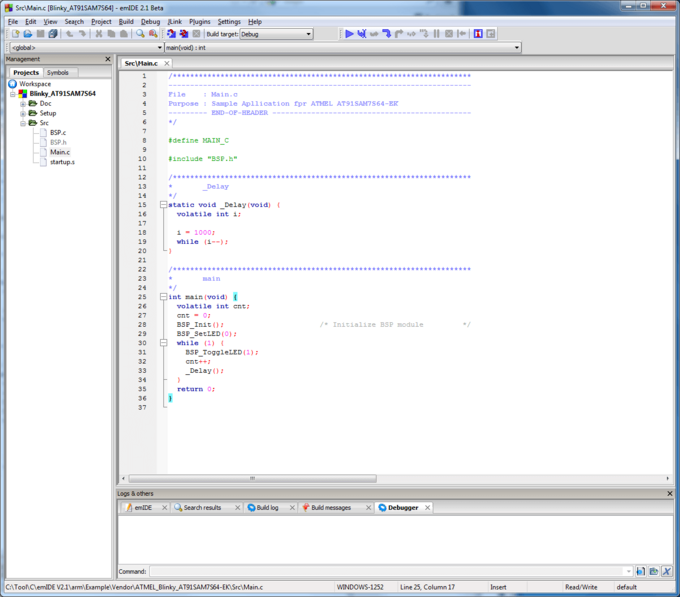The width and height of the screenshot is (680, 597).
Task: Click the Find magnifier toolbar icon
Action: pos(141,34)
